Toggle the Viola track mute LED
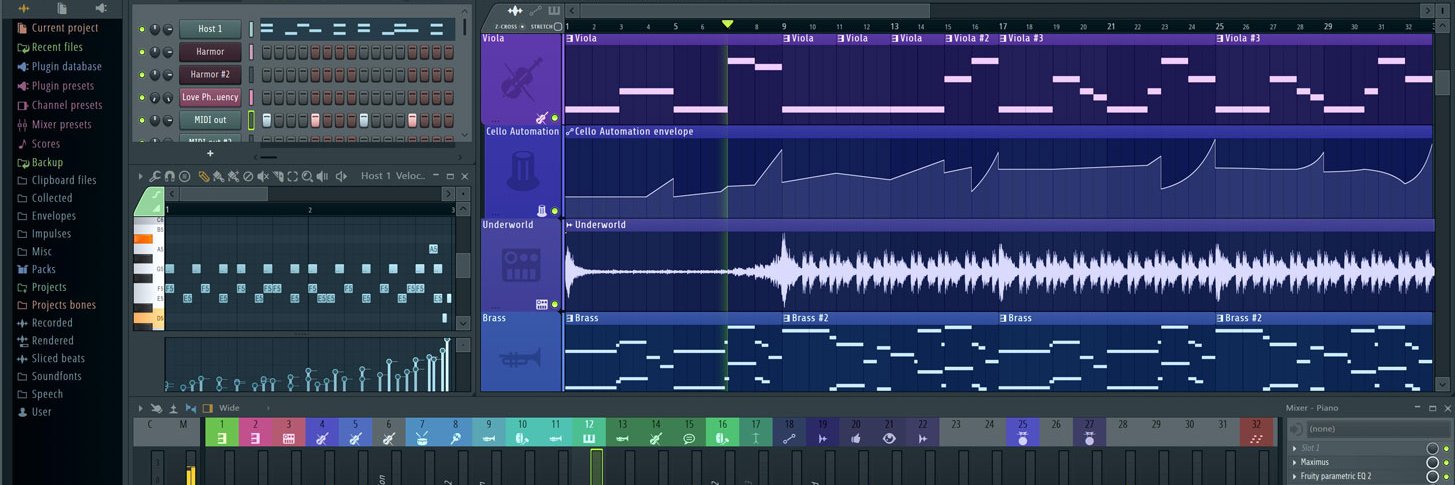The width and height of the screenshot is (1455, 485). coord(555,118)
